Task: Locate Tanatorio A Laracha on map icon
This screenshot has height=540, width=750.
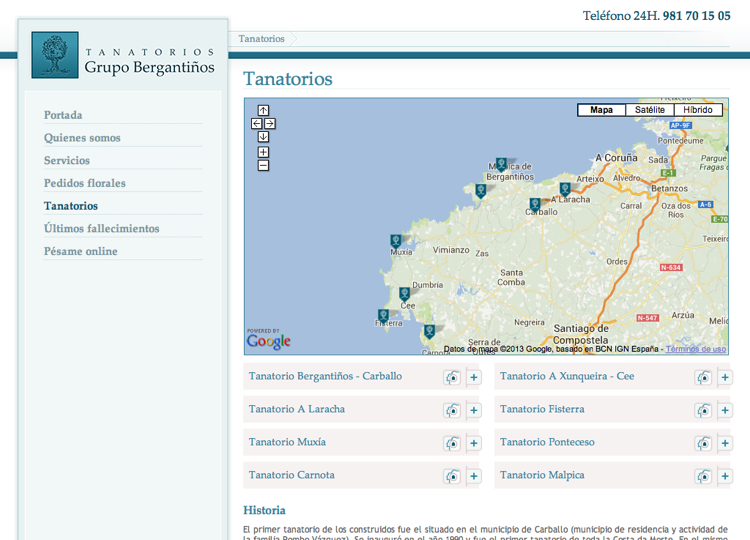Action: [x=452, y=410]
